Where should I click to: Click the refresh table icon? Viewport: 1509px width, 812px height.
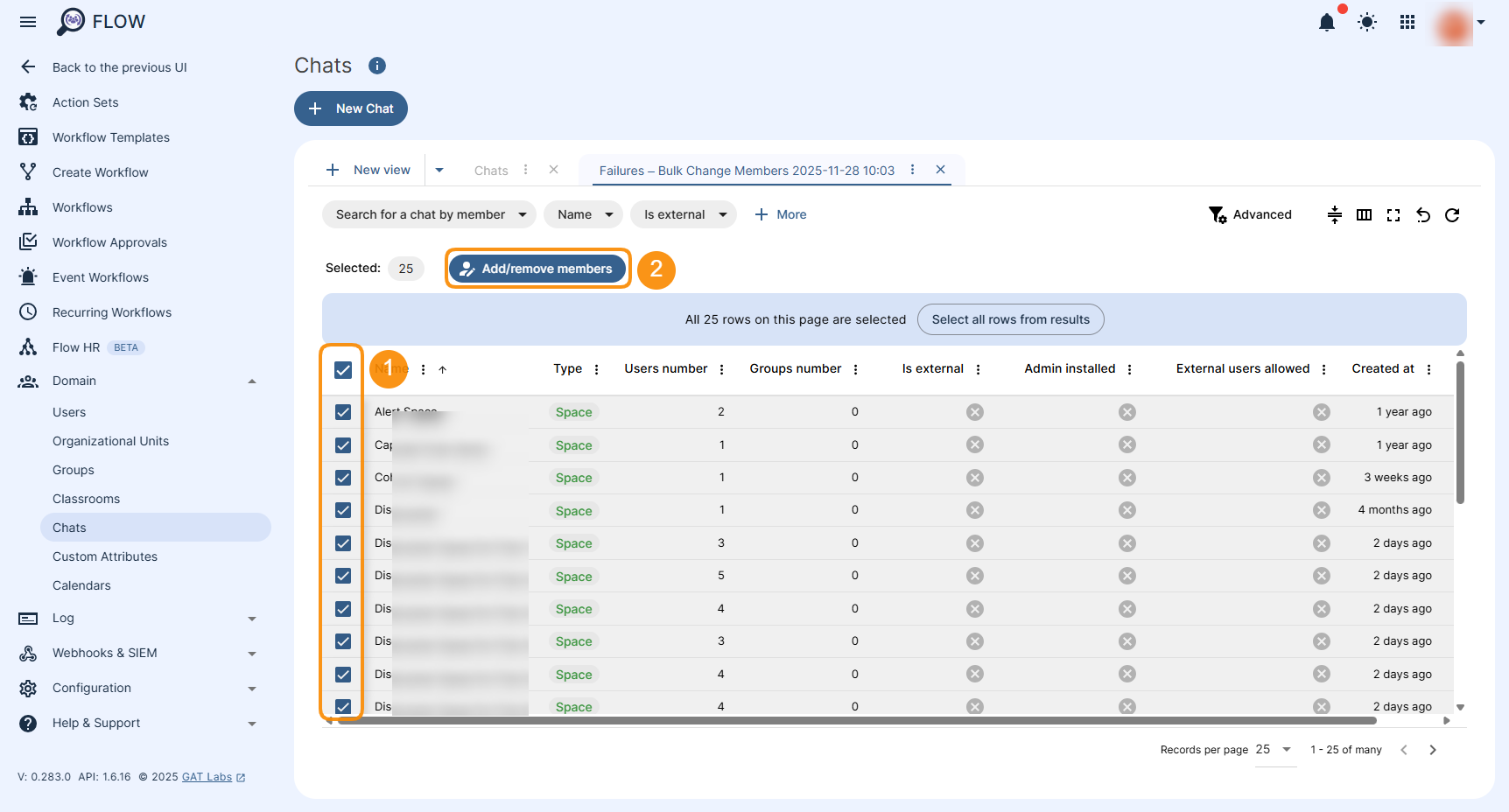pyautogui.click(x=1452, y=215)
